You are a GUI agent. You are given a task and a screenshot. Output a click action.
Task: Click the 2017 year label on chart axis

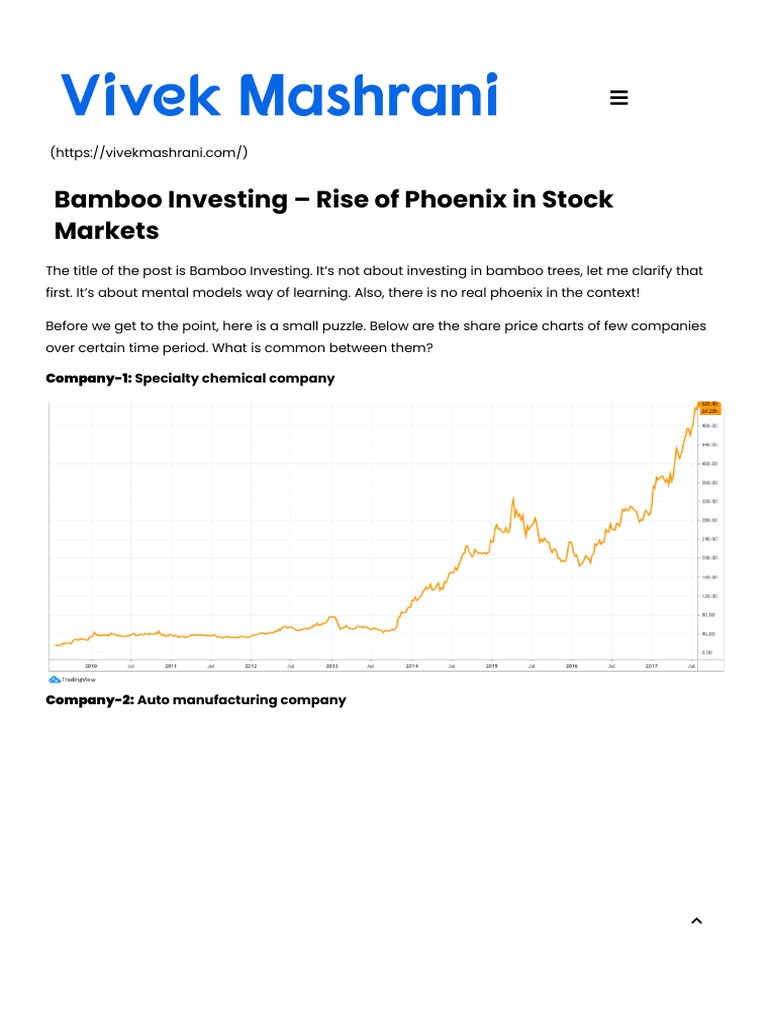click(x=651, y=665)
